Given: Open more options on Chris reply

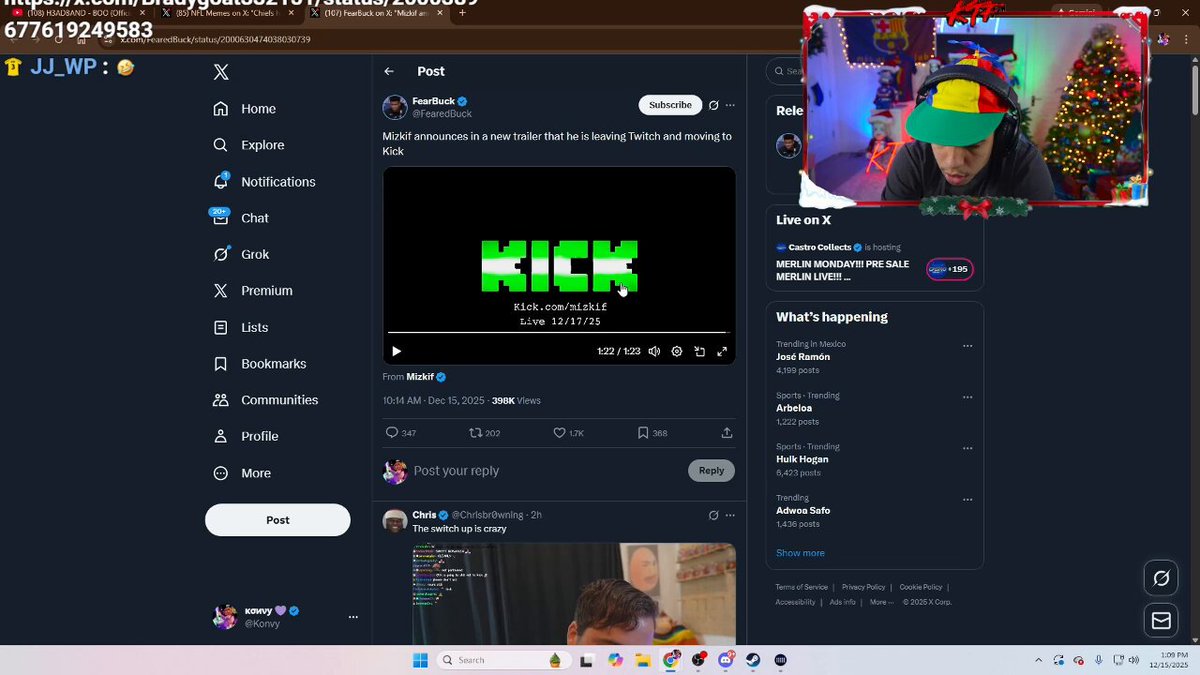Looking at the screenshot, I should coord(730,515).
